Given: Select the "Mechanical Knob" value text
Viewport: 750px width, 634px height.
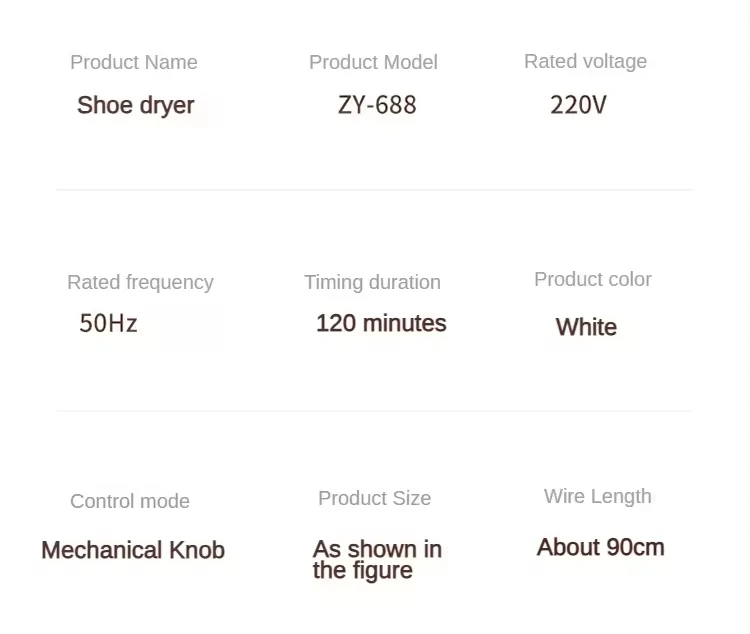Looking at the screenshot, I should 133,550.
